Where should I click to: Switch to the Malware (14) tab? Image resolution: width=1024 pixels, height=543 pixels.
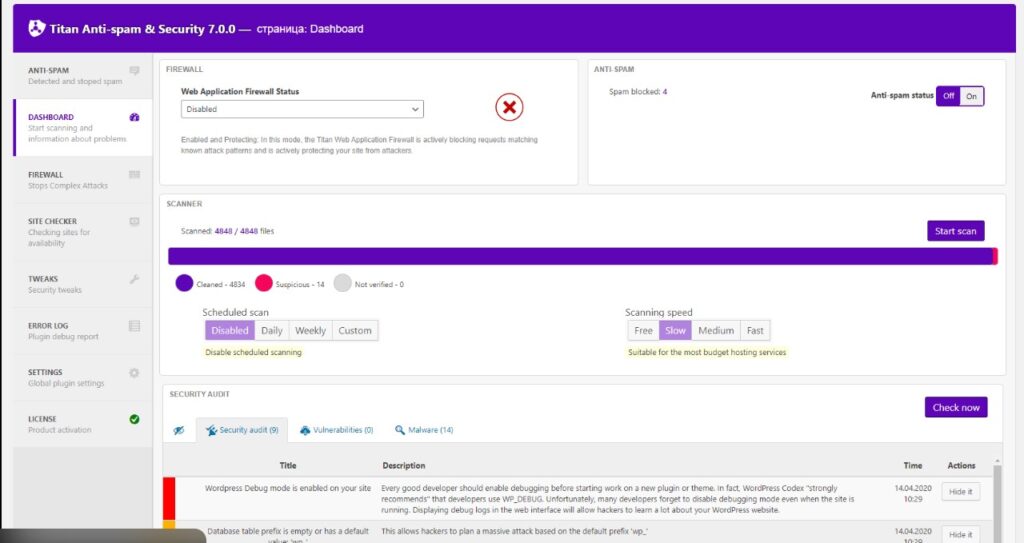[x=424, y=430]
